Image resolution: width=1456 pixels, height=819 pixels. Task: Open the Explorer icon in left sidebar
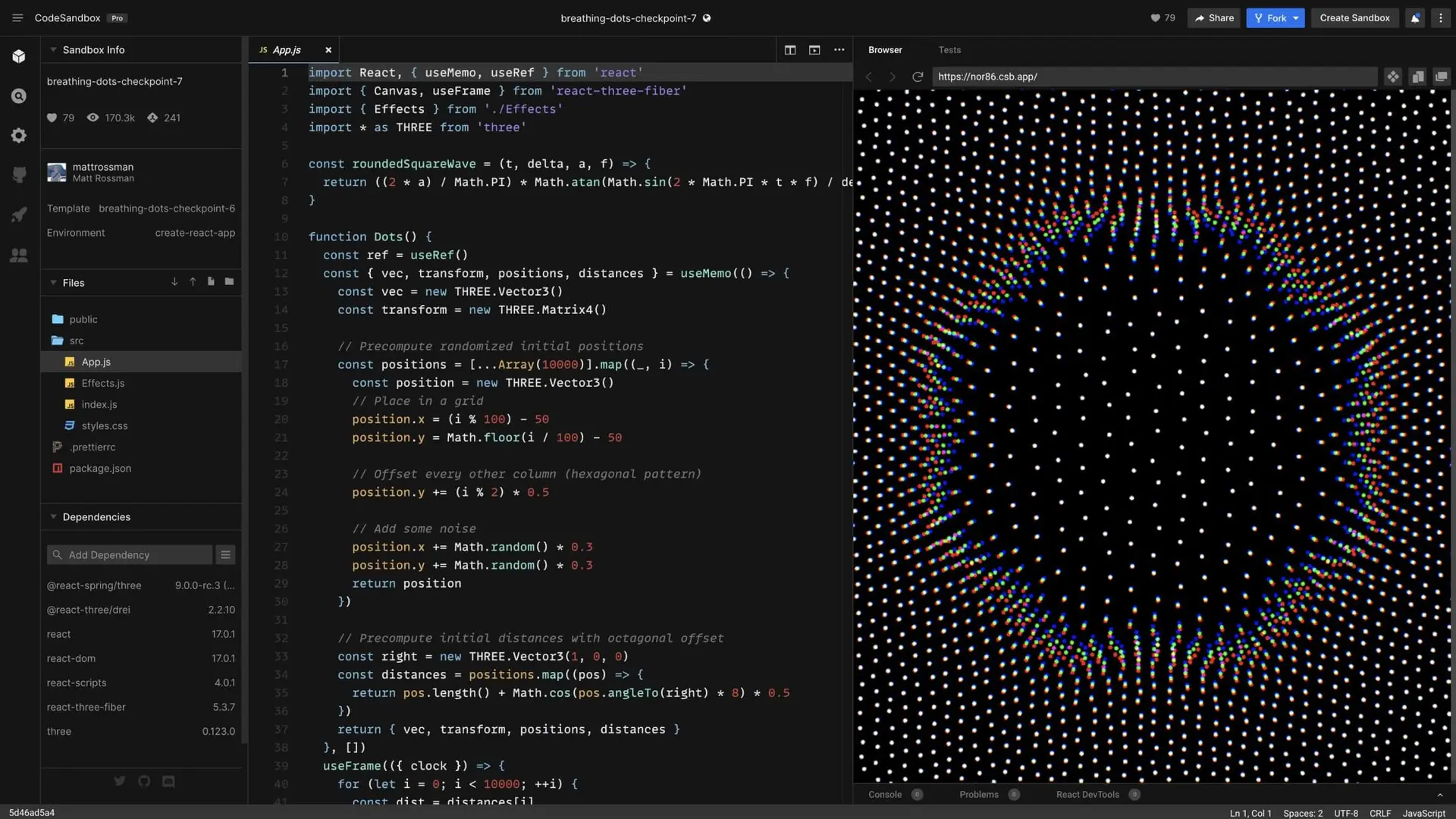coord(19,57)
